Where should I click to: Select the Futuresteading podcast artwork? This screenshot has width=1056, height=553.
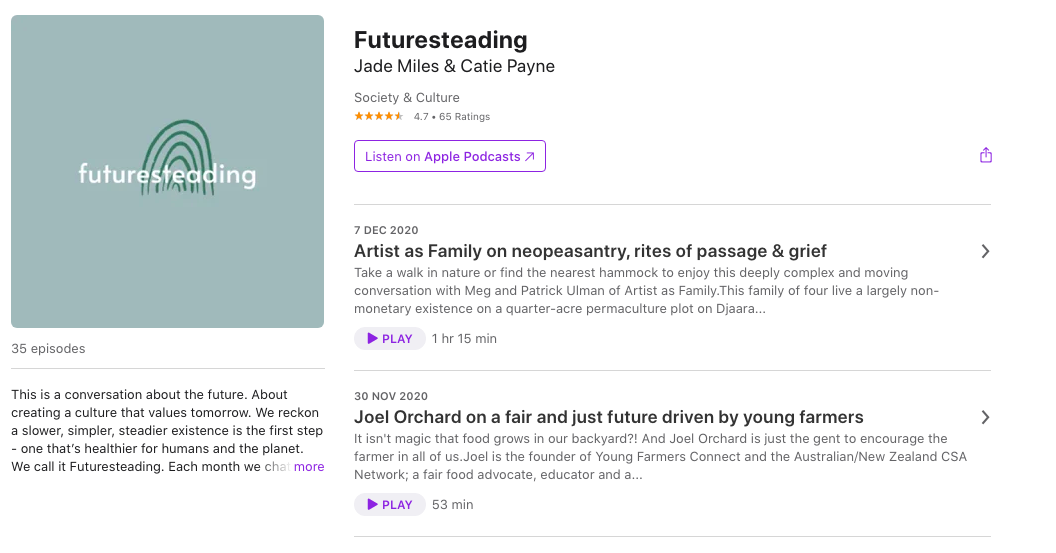[x=167, y=171]
